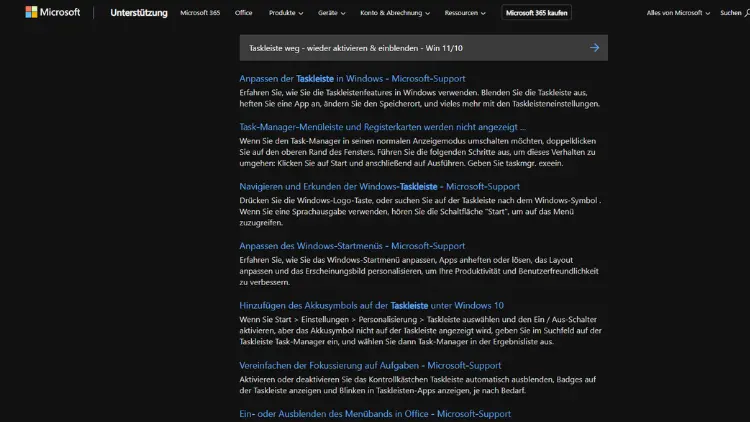
Task: Click text 'Wenn Sie Start > Einstellungen > Personalisierung'
Action: [328, 319]
